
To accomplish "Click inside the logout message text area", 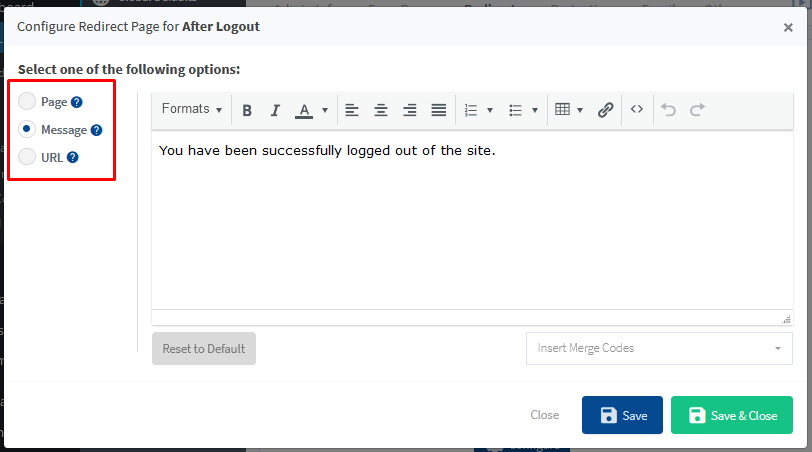I will click(x=472, y=220).
